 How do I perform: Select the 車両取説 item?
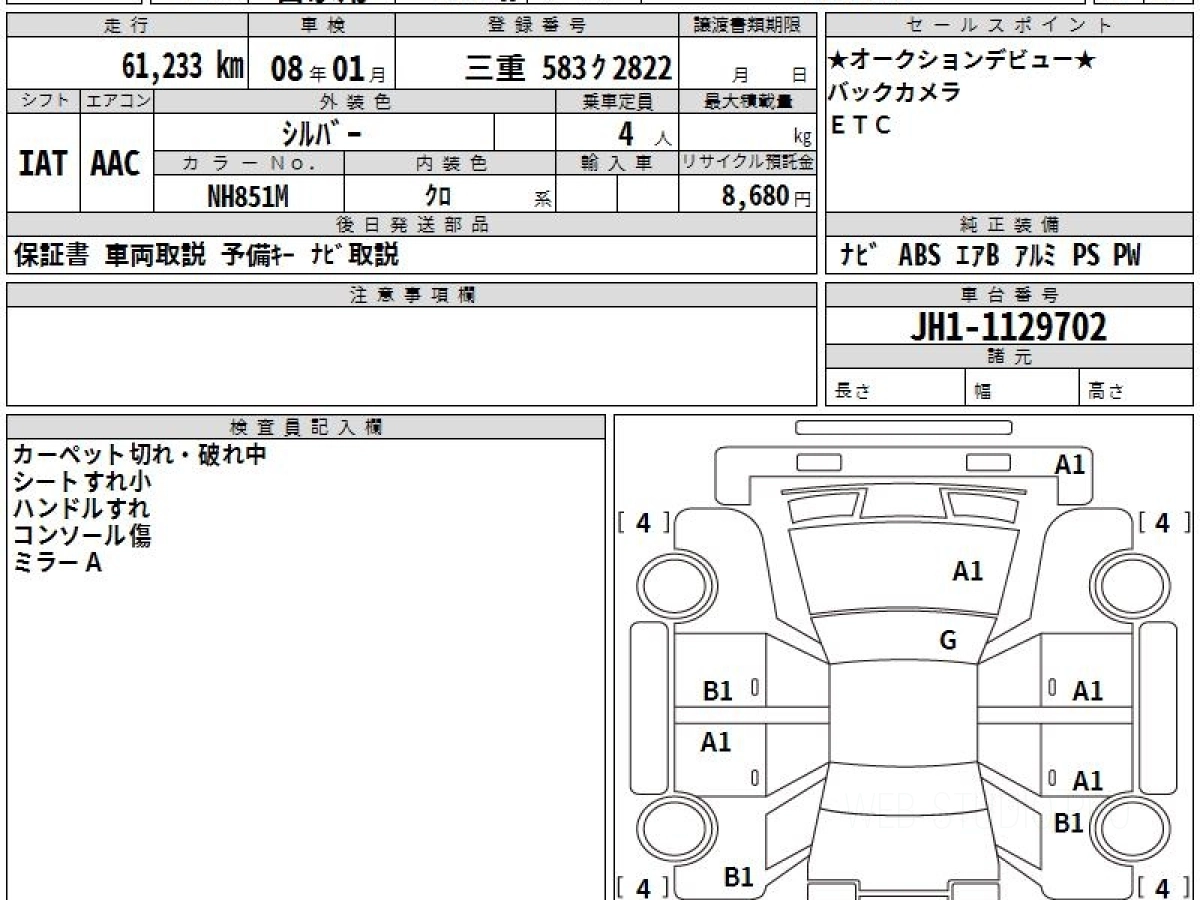coord(156,255)
